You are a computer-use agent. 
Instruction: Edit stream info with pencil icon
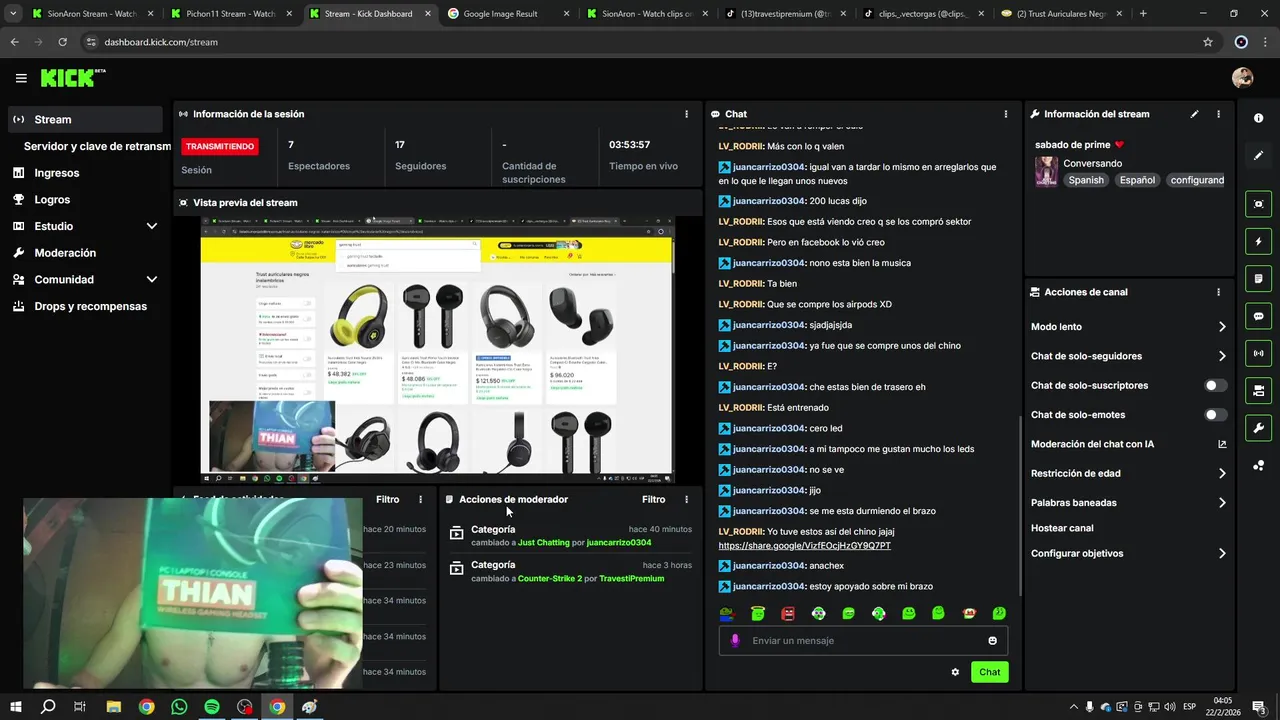click(x=1194, y=114)
